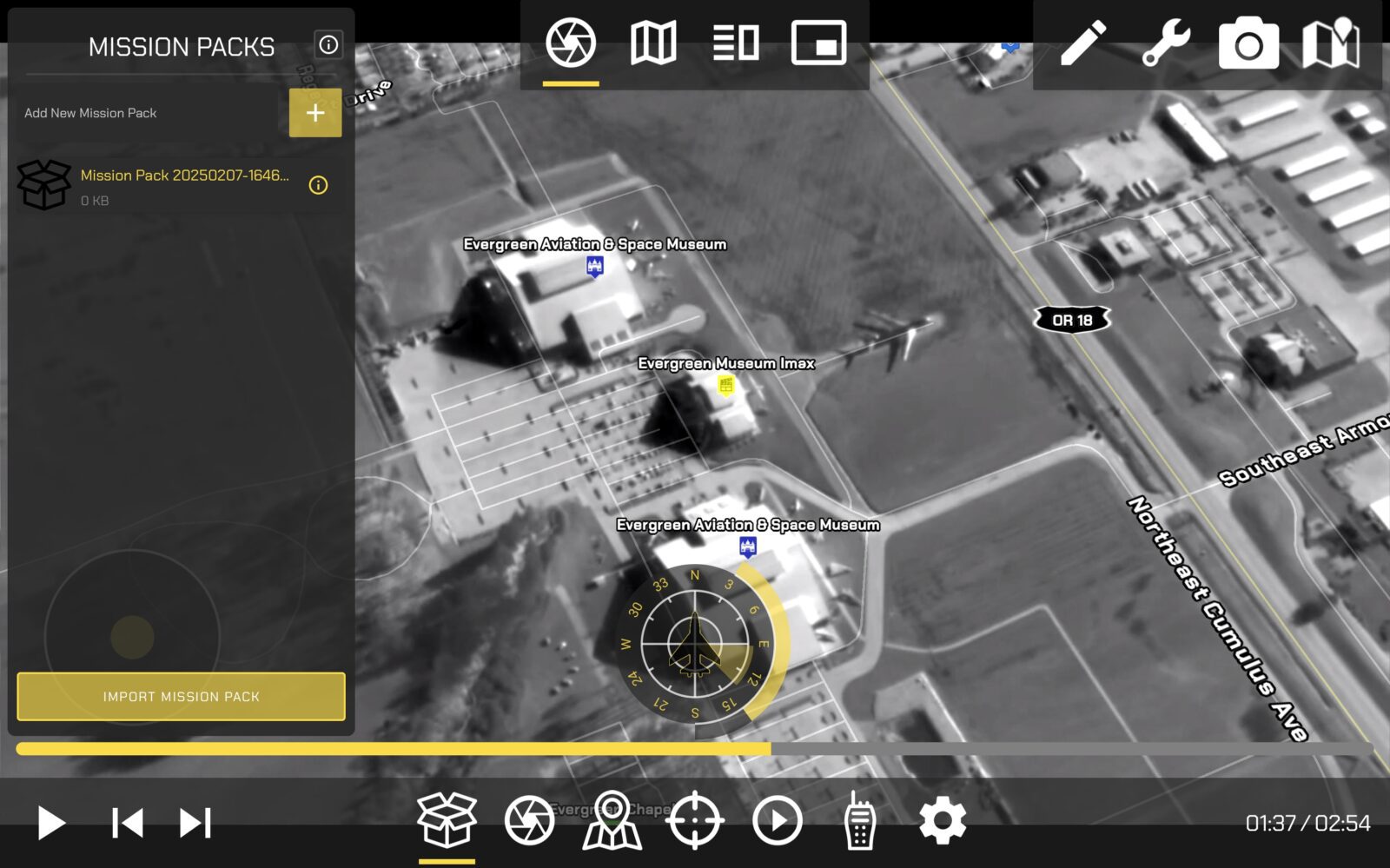Switch to the folded map view tab

coord(653,43)
